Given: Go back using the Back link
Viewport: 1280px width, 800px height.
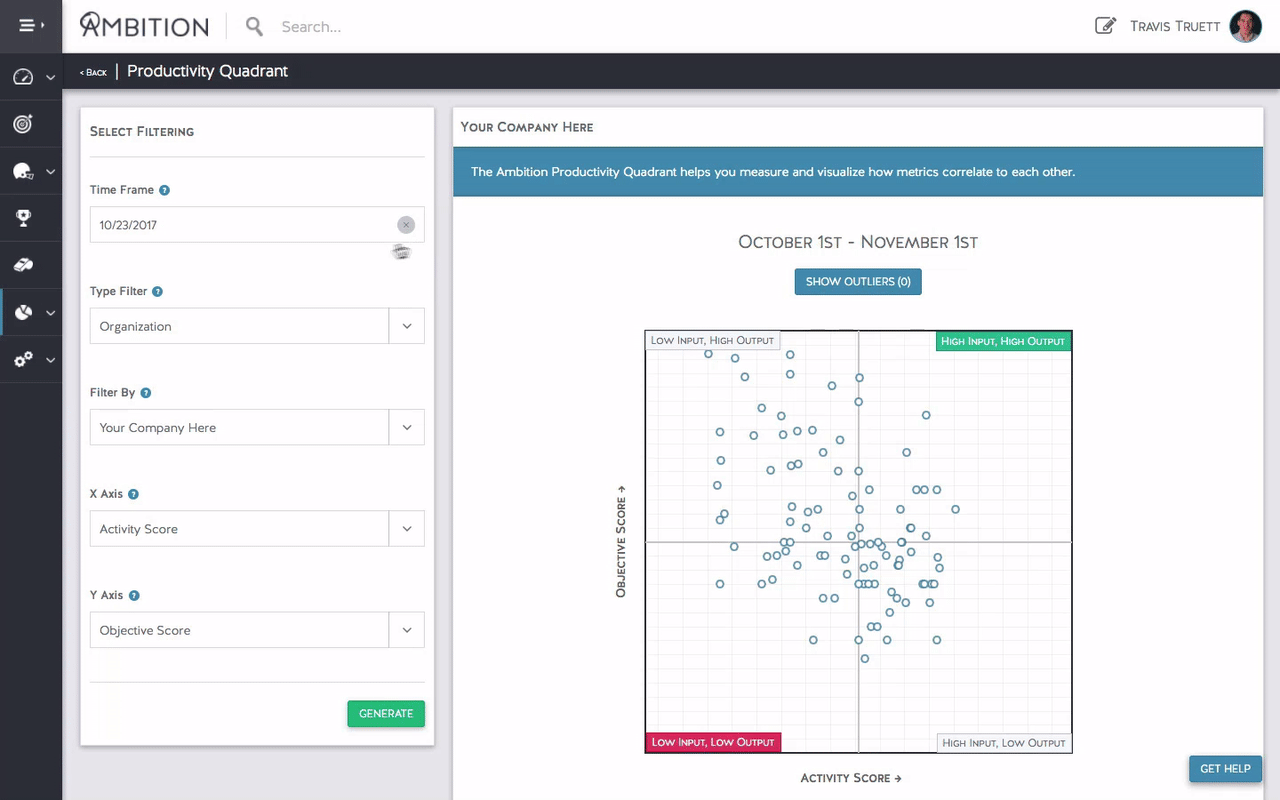Looking at the screenshot, I should point(94,72).
